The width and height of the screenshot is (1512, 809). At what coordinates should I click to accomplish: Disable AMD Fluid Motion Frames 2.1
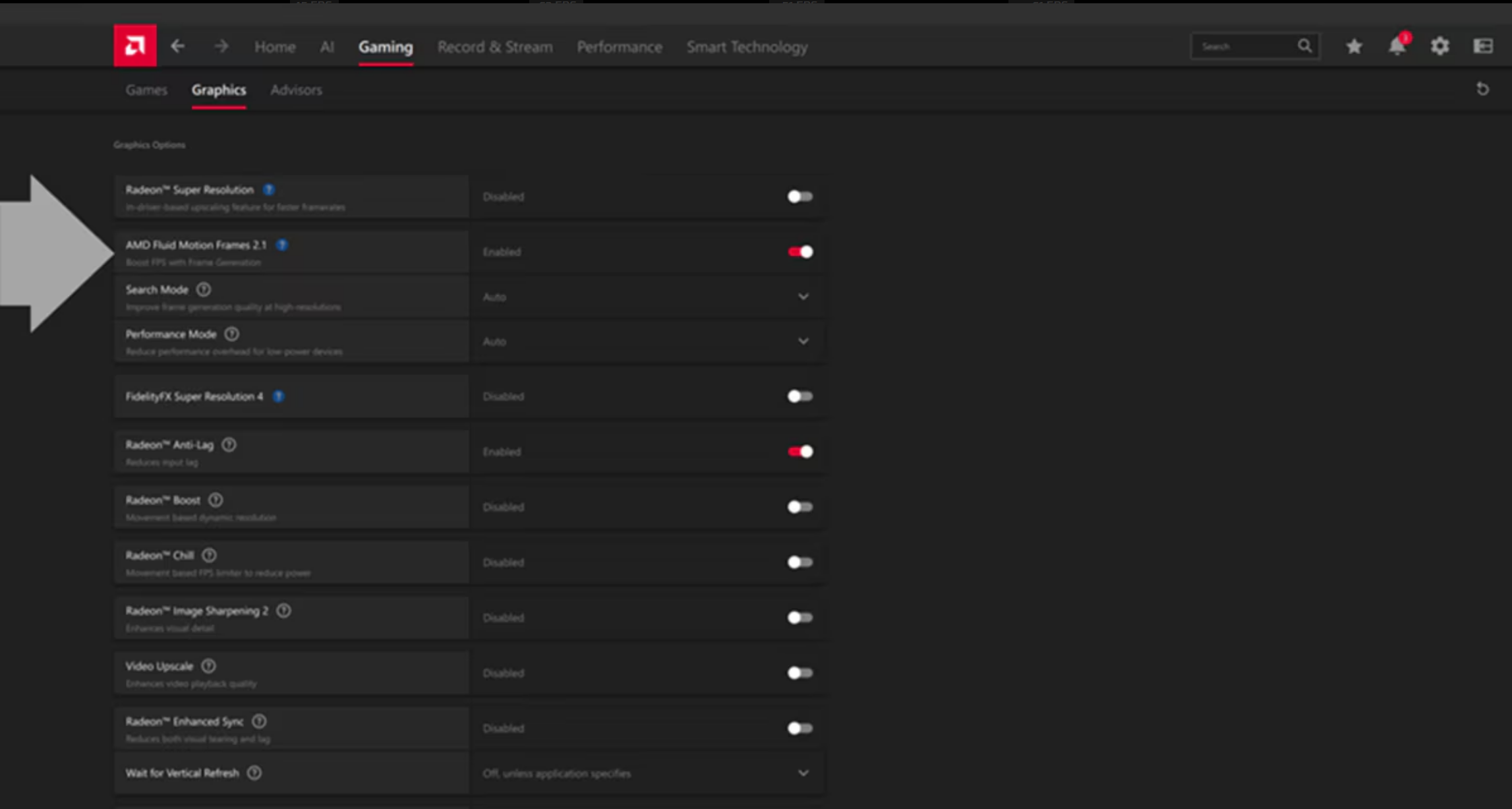[x=800, y=252]
